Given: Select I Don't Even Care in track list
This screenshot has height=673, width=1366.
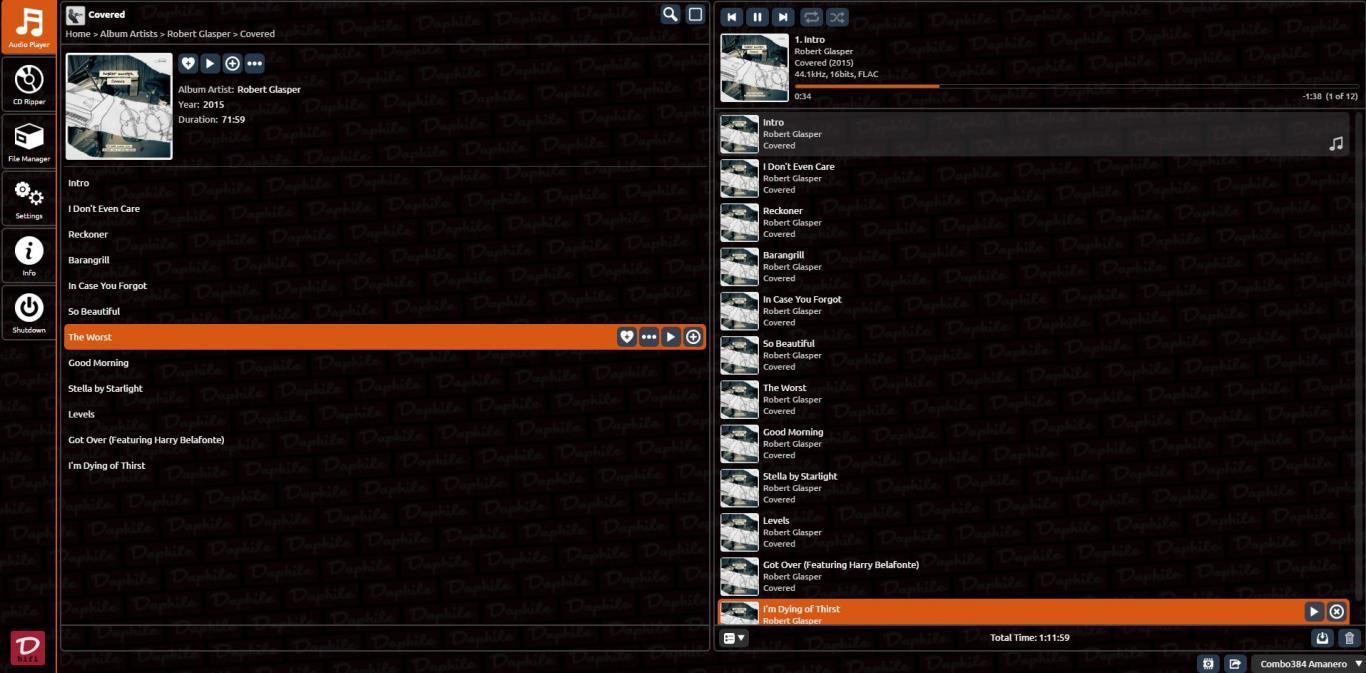Looking at the screenshot, I should (385, 209).
